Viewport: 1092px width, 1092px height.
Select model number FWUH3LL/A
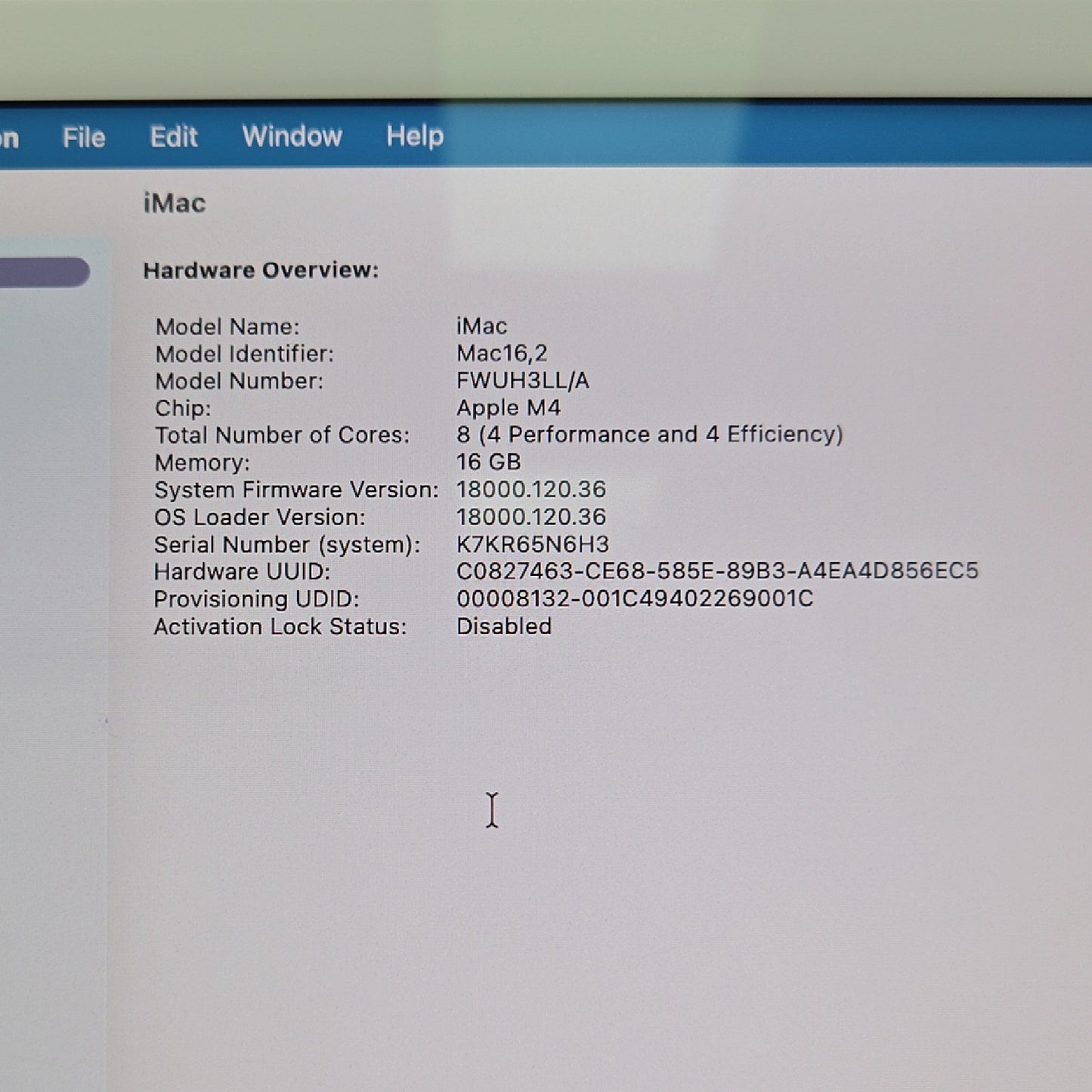tap(523, 380)
